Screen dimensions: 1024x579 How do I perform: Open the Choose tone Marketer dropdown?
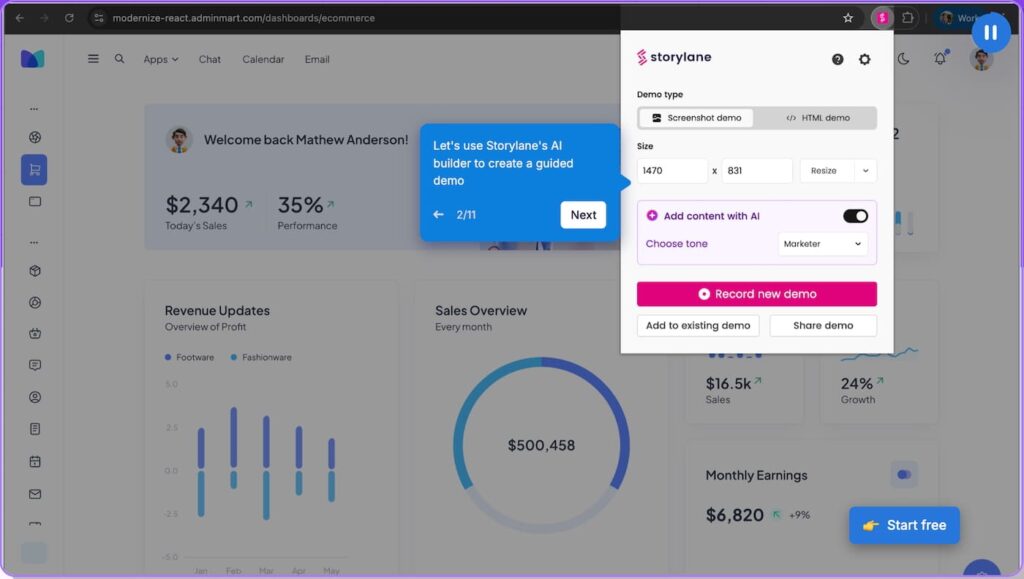point(822,243)
